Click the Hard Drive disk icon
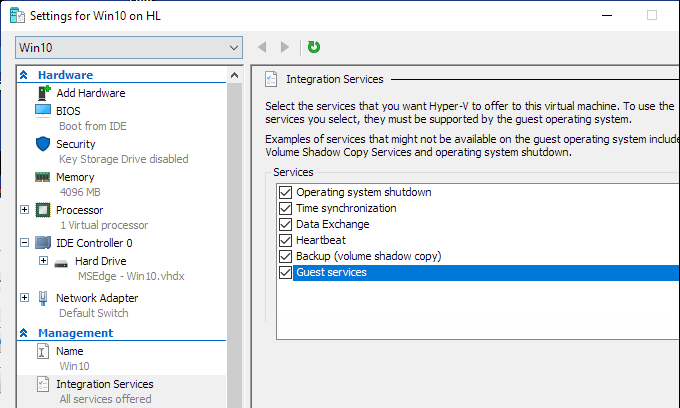 61,263
